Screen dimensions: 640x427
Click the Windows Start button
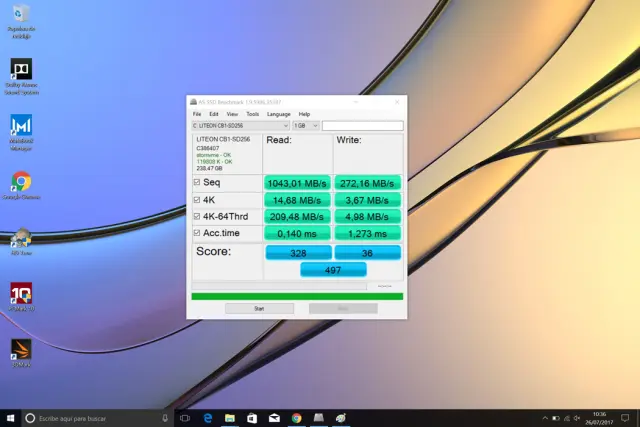click(x=9, y=417)
